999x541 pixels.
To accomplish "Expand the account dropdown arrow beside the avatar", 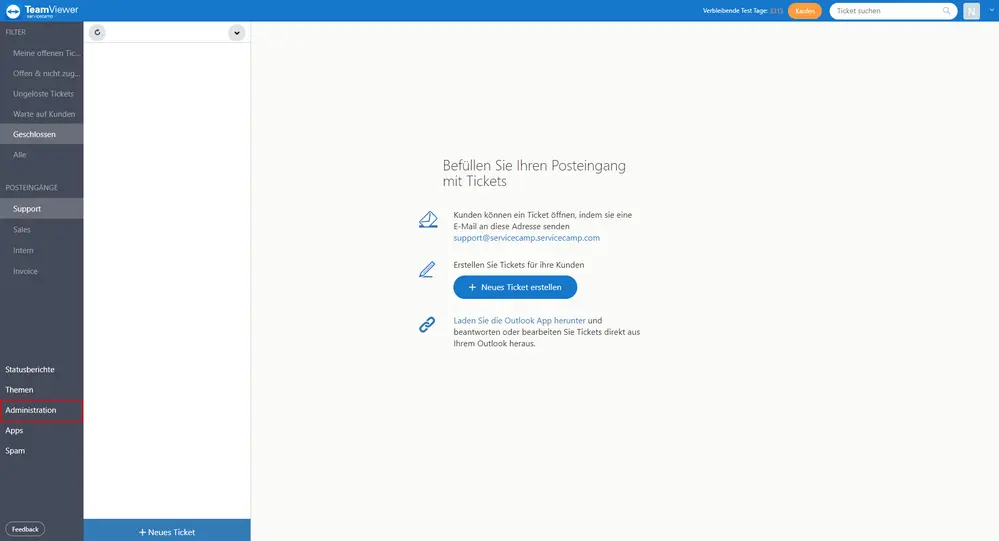I will [991, 11].
